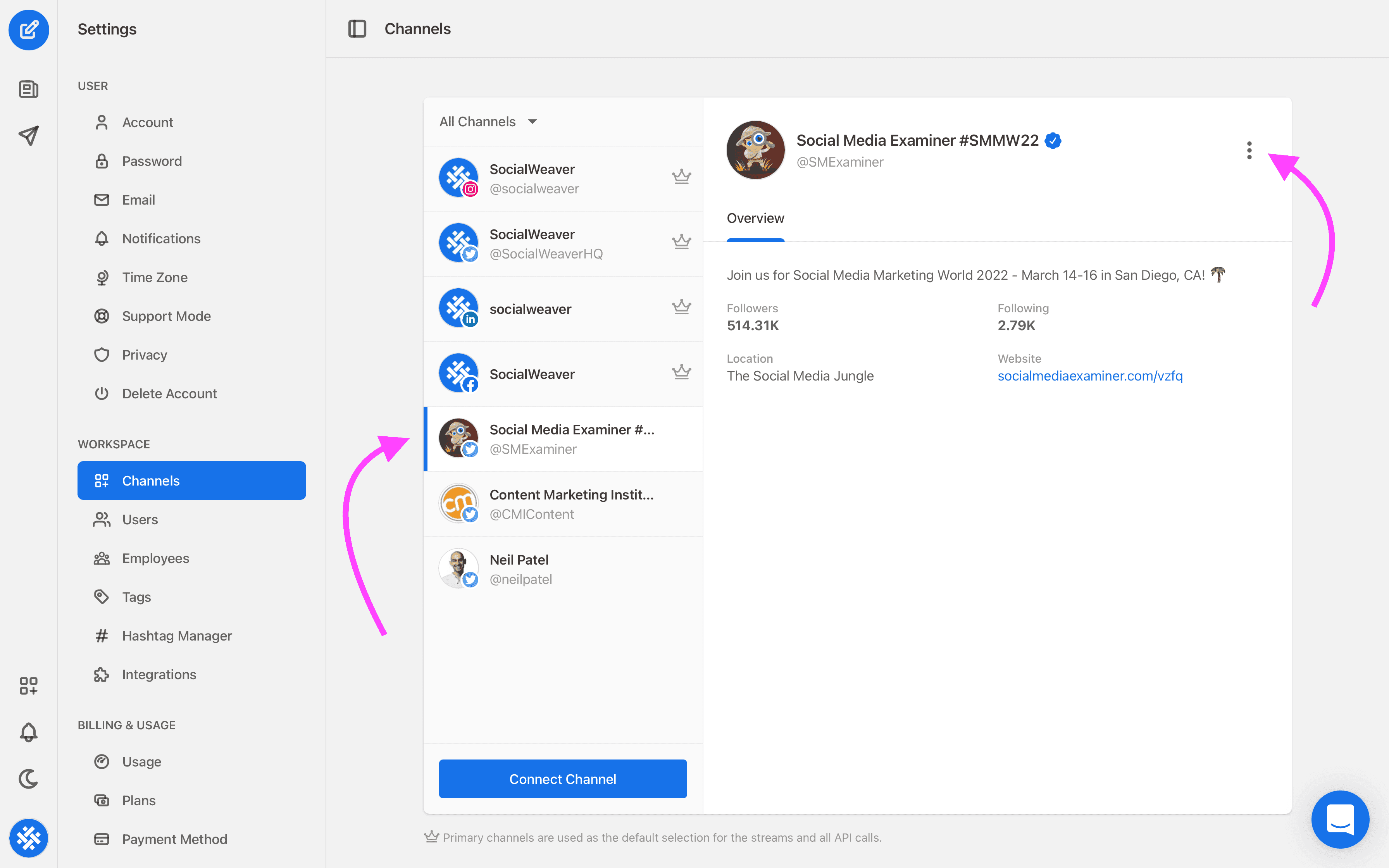1389x868 pixels.
Task: Select Channels in Workspace section
Action: tap(192, 480)
